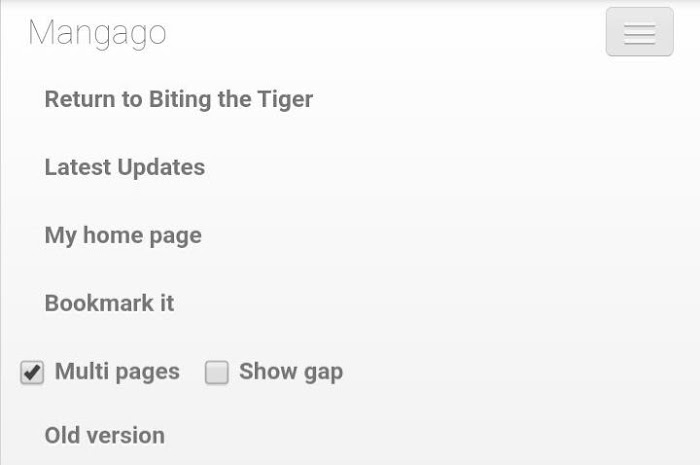Disable multi-page reading mode

[x=33, y=373]
